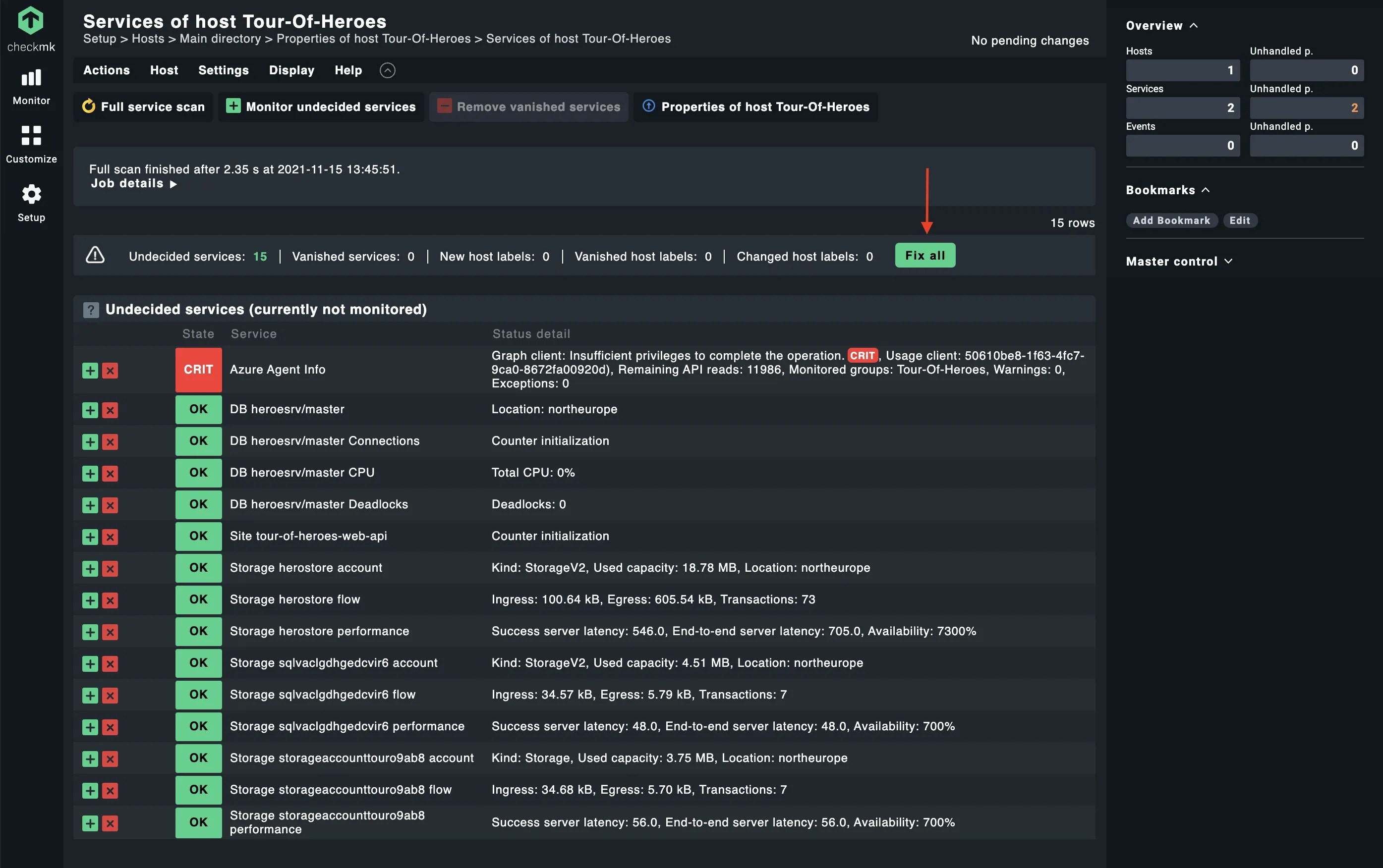The image size is (1383, 868).
Task: Click 'Location: northeurope' status of DB heroesrv/master
Action: [554, 409]
